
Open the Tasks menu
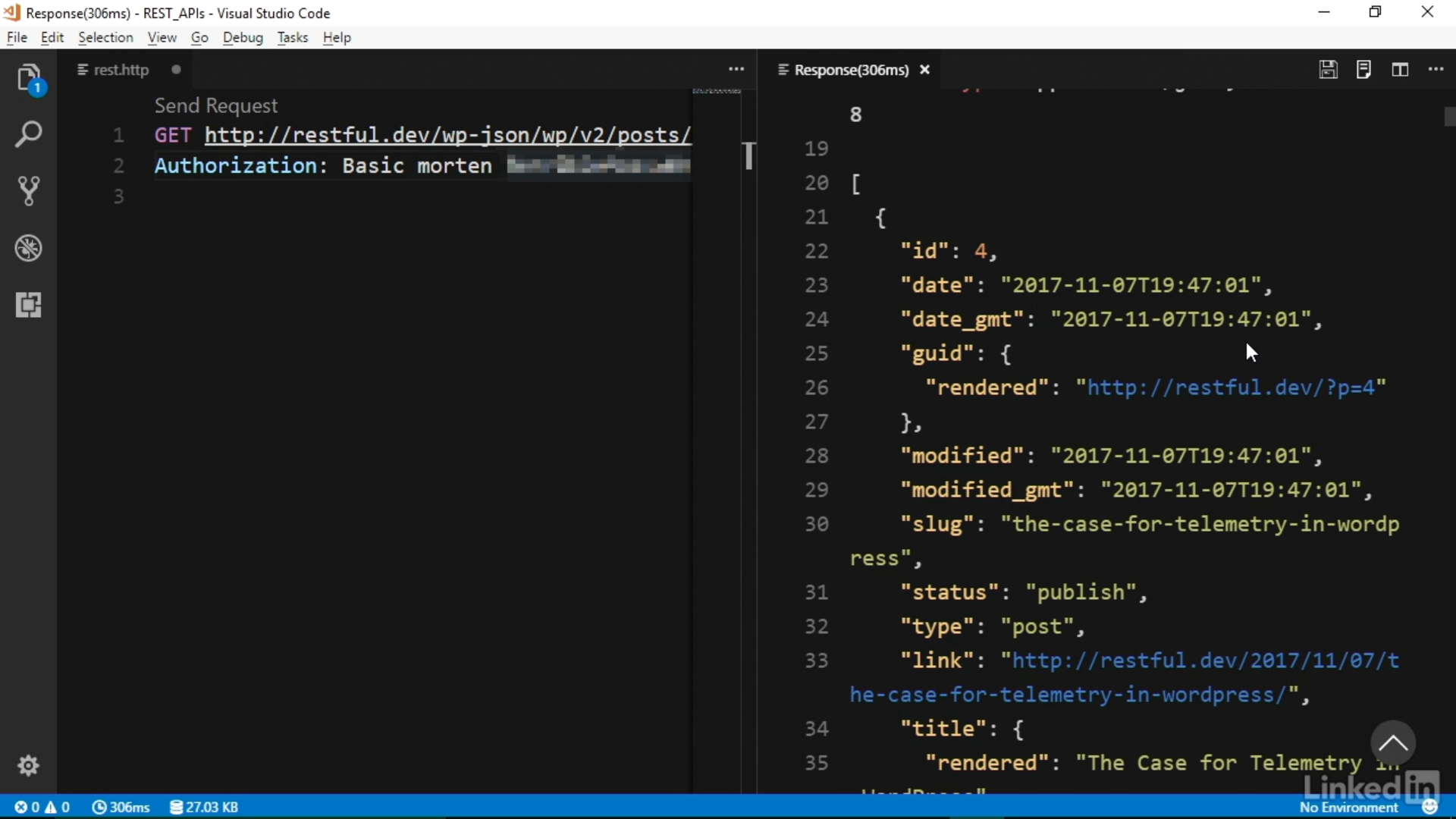292,37
